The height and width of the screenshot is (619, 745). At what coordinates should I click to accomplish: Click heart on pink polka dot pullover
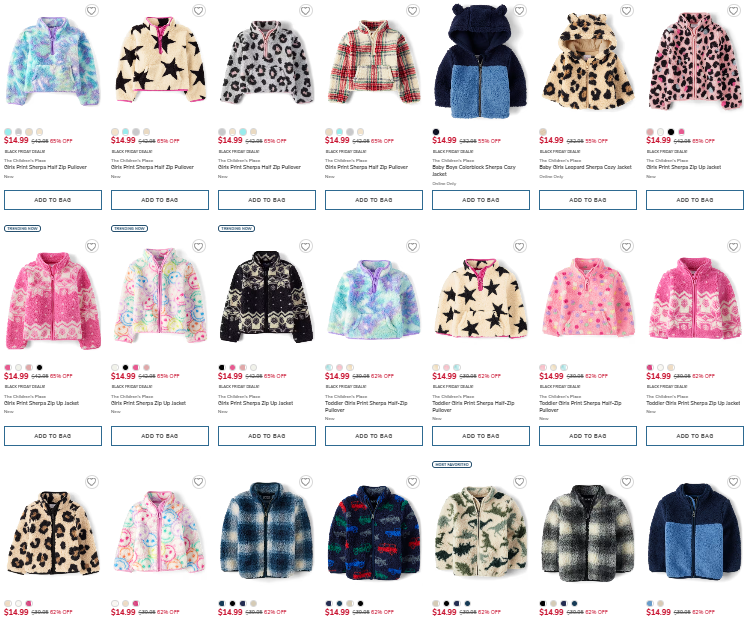point(627,246)
